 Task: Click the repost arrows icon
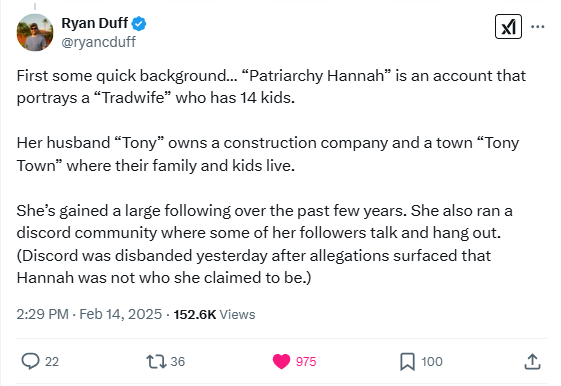[157, 361]
